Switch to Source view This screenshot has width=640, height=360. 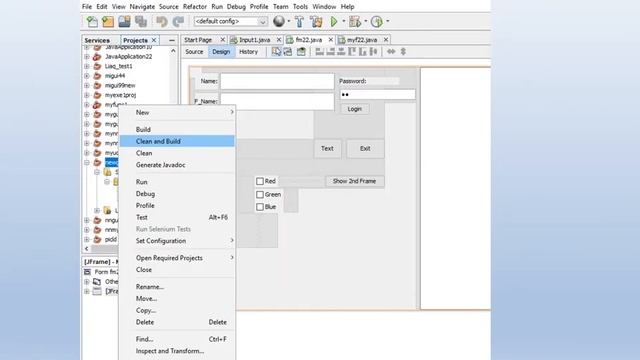(194, 51)
